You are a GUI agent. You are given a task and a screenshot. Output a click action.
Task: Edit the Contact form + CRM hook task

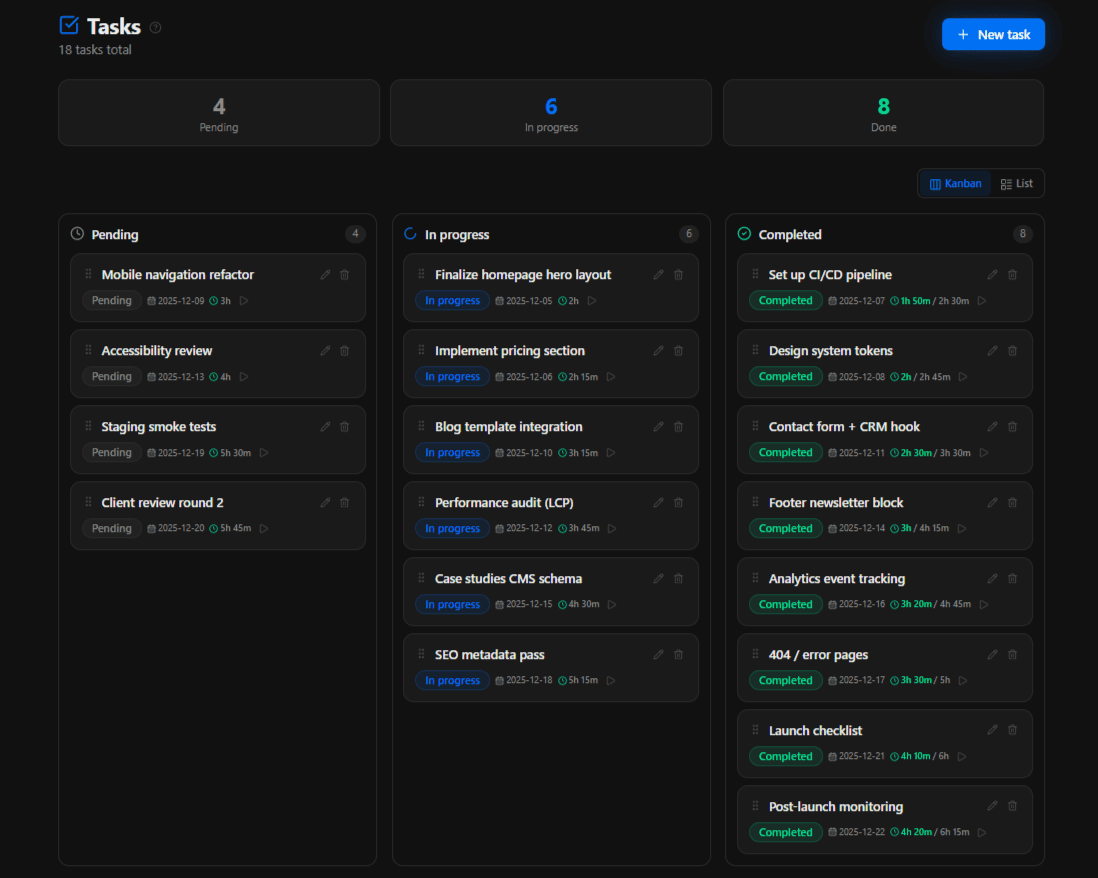coord(992,427)
